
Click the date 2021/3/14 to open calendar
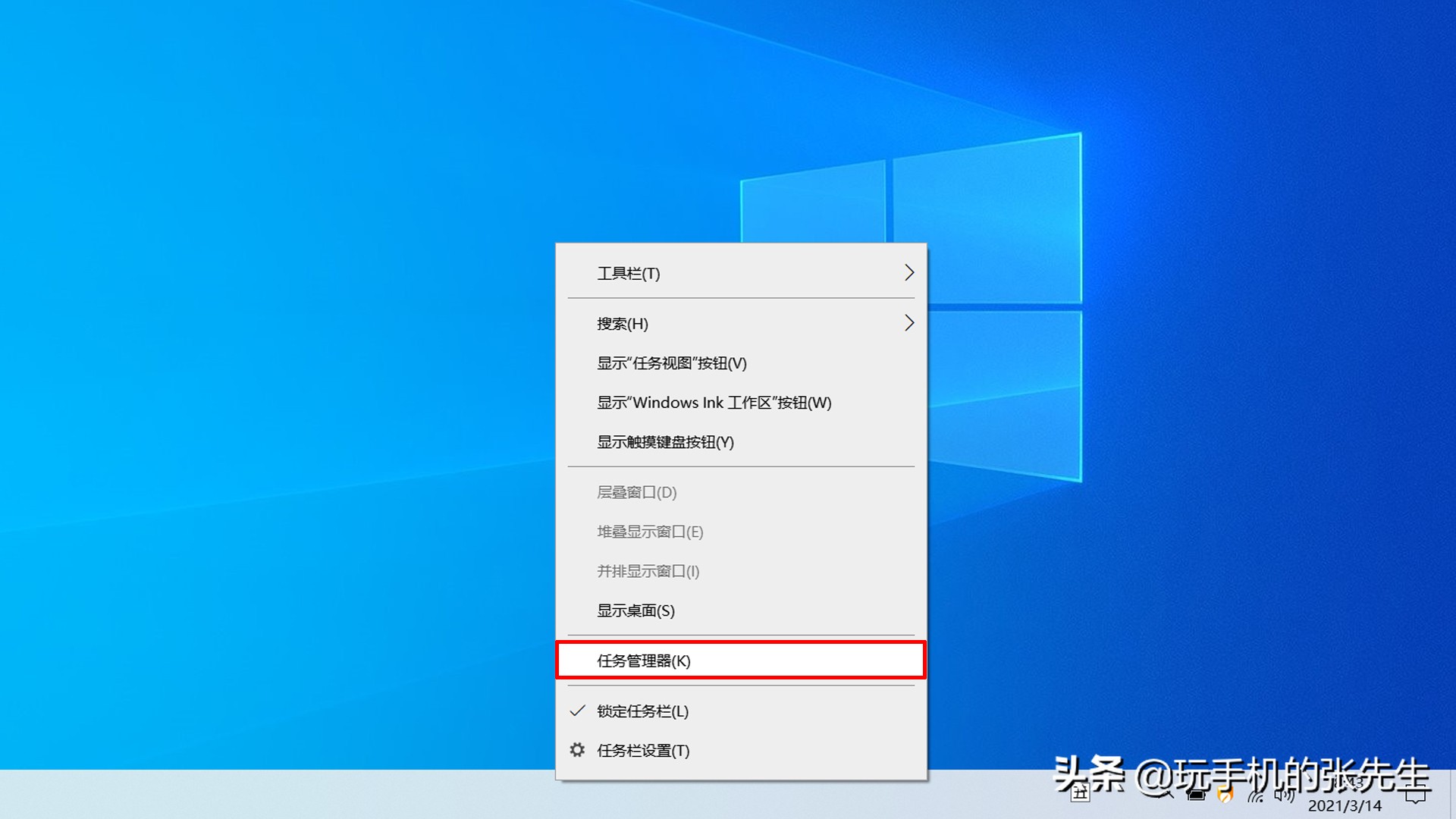(x=1345, y=805)
